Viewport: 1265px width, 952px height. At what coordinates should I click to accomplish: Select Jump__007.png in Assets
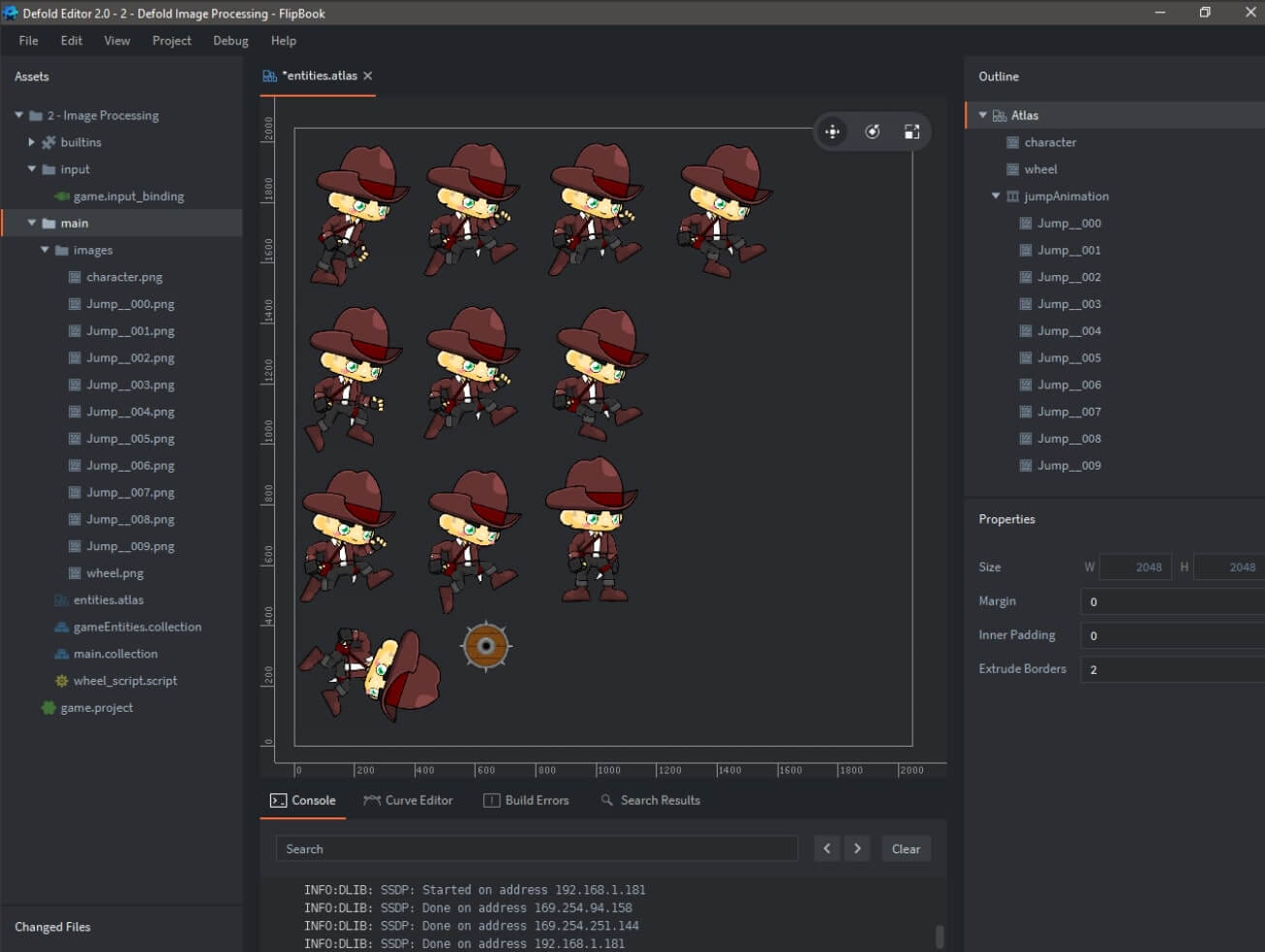coord(130,493)
